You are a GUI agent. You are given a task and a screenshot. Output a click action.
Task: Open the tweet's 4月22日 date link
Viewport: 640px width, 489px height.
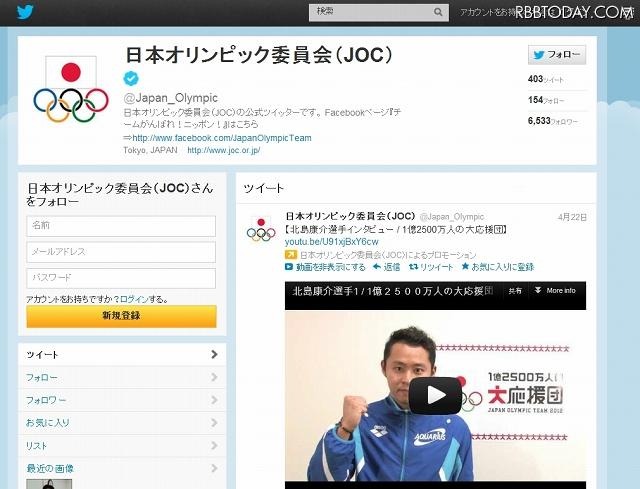[x=572, y=217]
